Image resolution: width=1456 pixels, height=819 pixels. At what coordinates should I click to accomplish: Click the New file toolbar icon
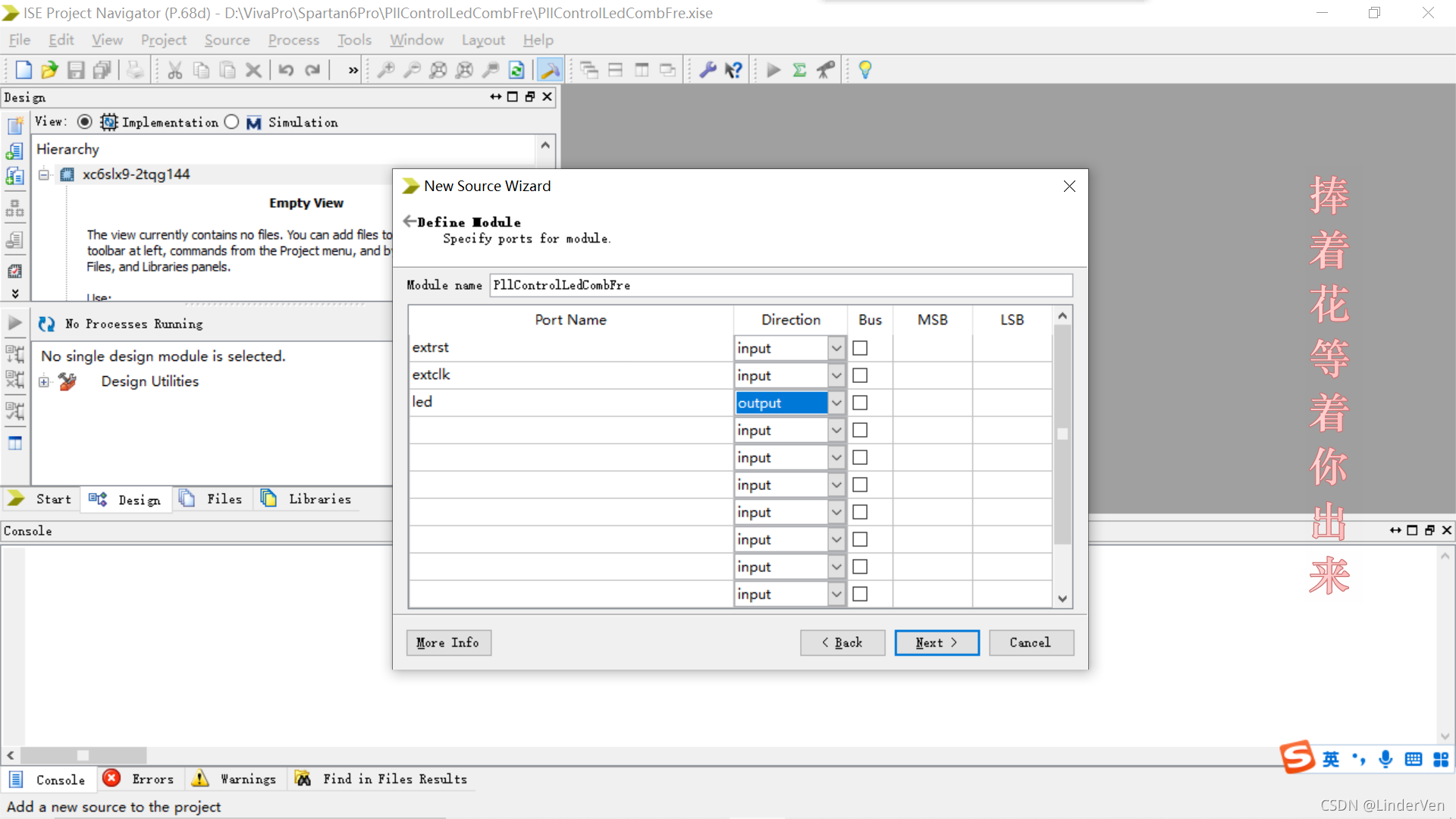click(x=24, y=70)
